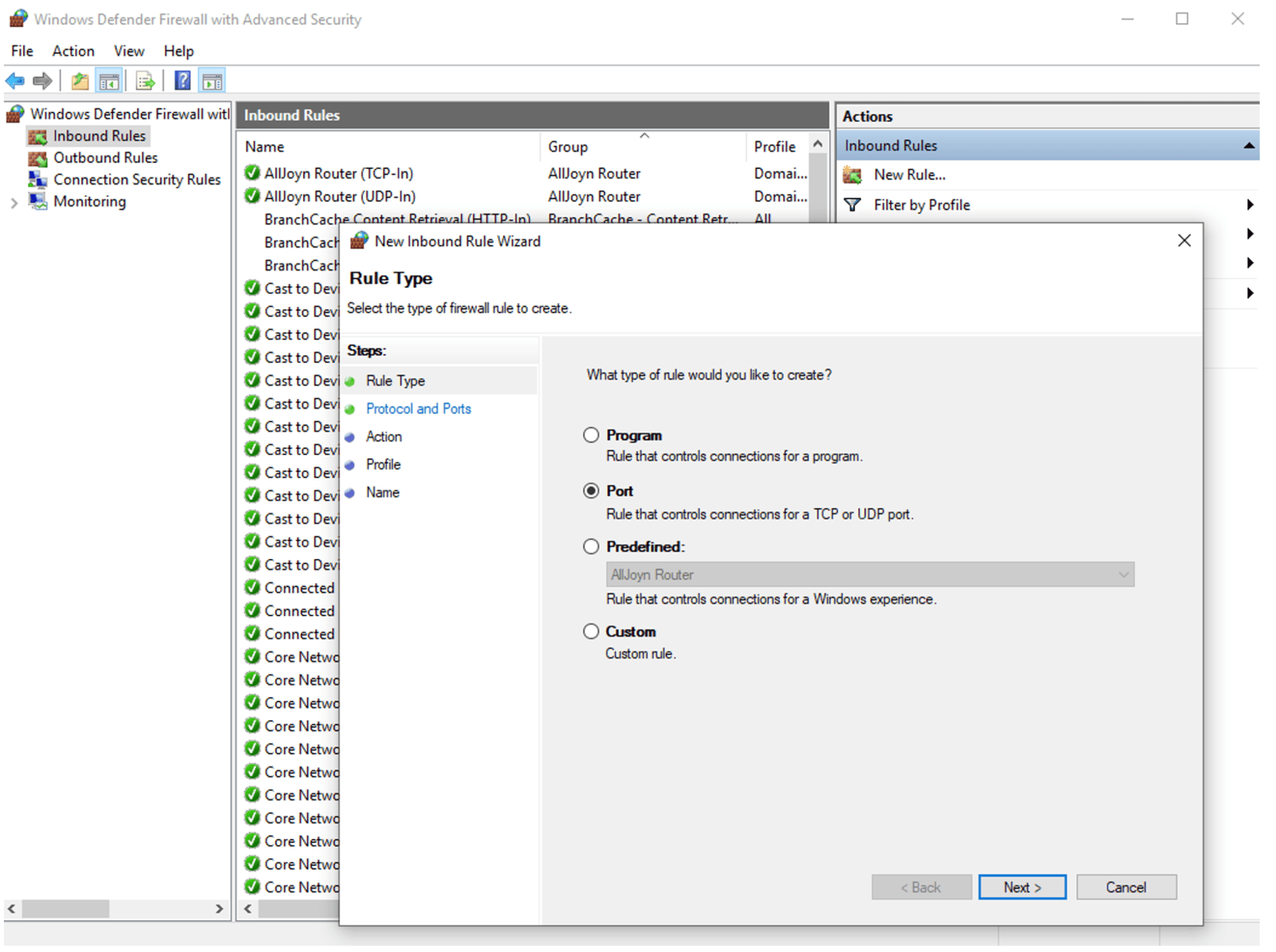Click the Windows Defender Firewall root node icon
Viewport: 1276px width, 952px height.
coord(15,114)
